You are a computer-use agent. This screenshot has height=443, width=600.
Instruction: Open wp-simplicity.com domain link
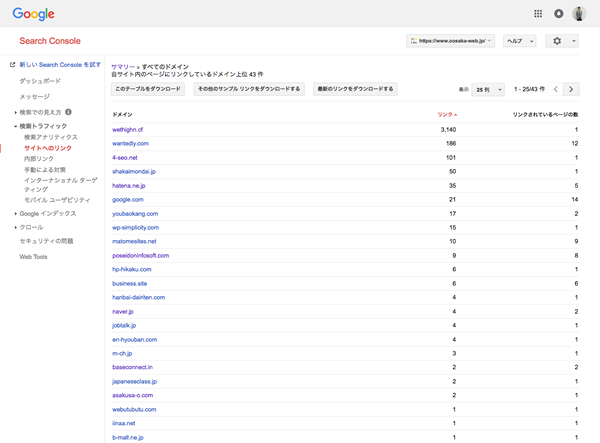(135, 227)
